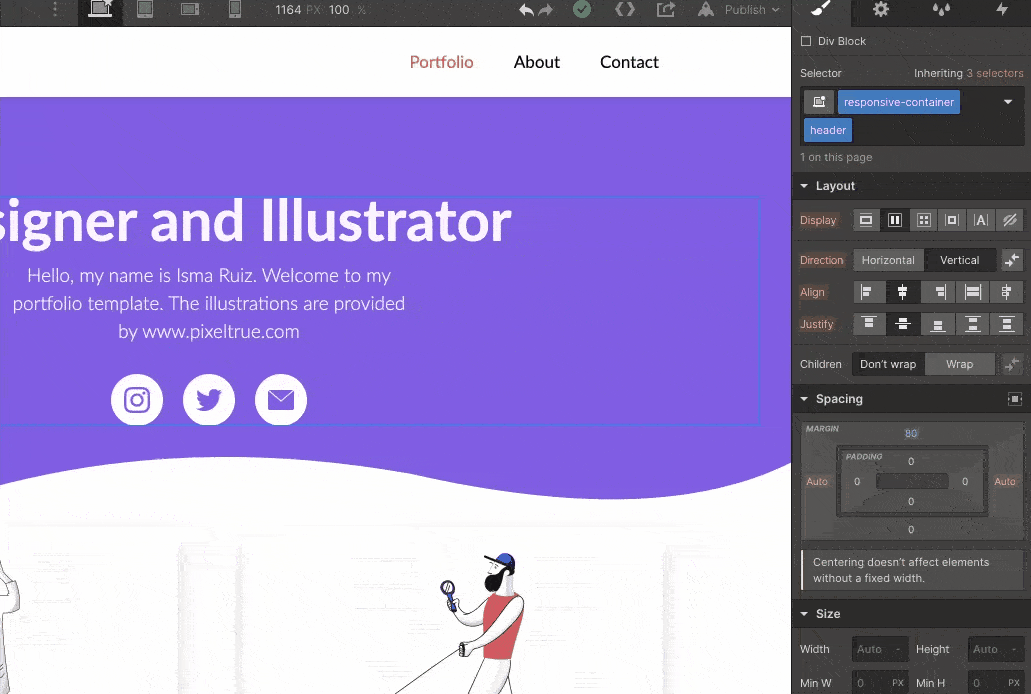The image size is (1031, 694).
Task: Click the About nav link
Action: point(537,62)
